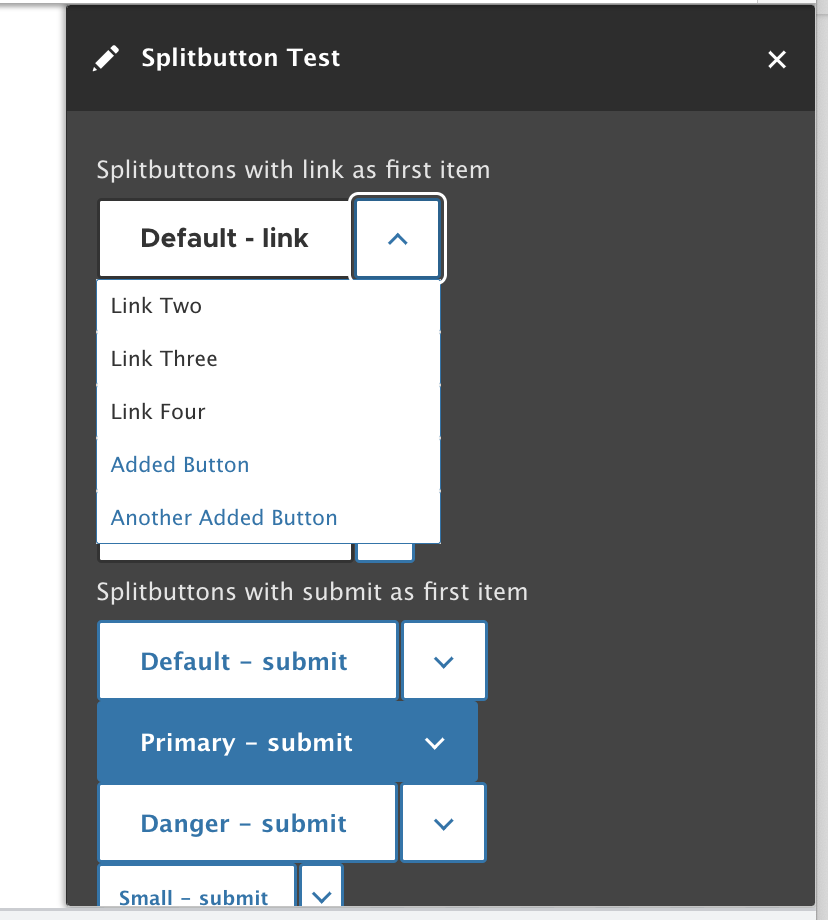Choose Link Three in the dropdown list
The height and width of the screenshot is (920, 828).
pyautogui.click(x=164, y=359)
